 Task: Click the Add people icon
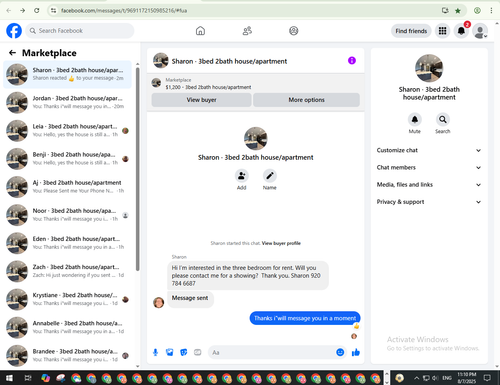[241, 176]
